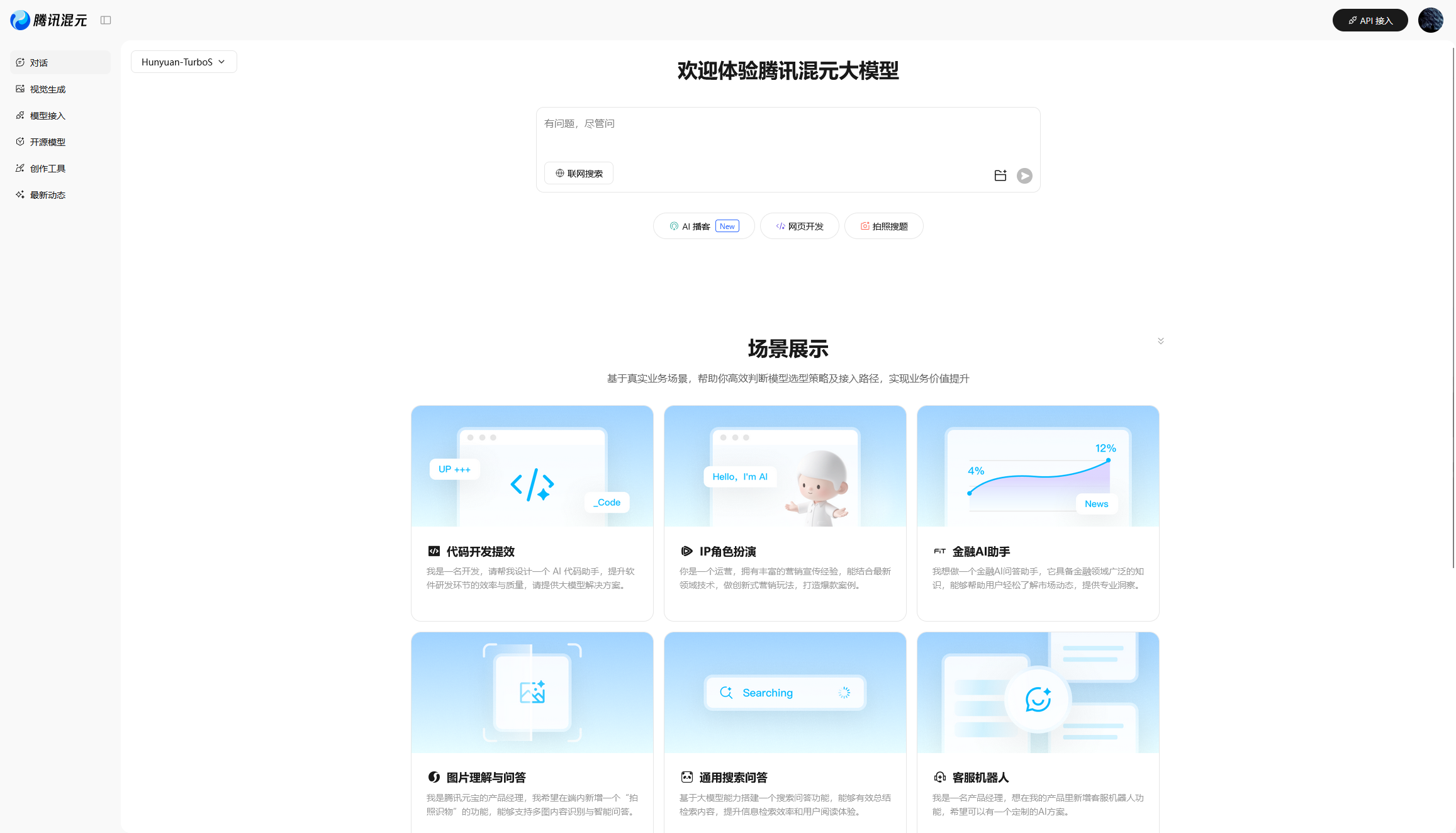Open the 开源模型 section
Screen dimensions: 1456x833
coord(47,142)
